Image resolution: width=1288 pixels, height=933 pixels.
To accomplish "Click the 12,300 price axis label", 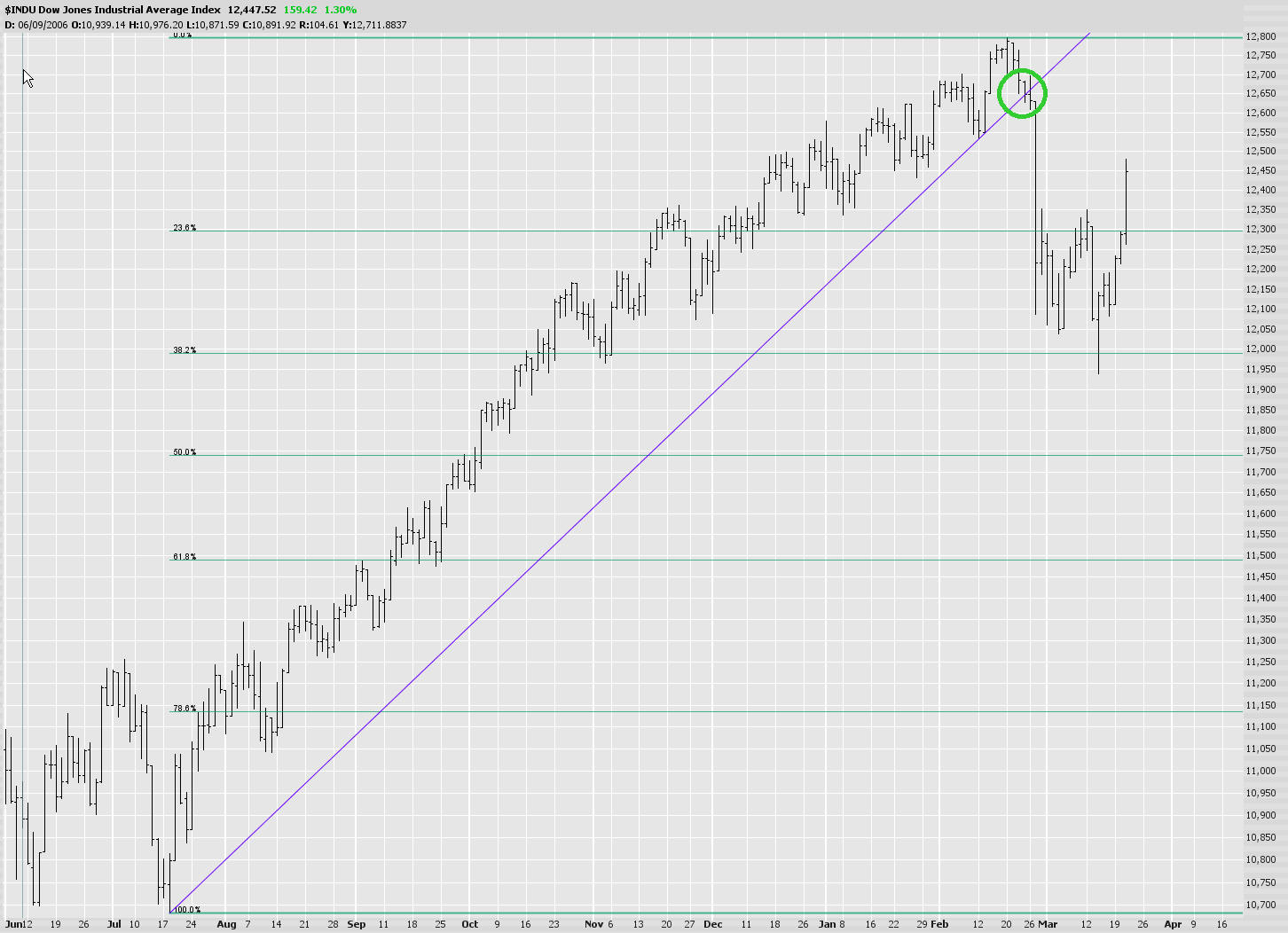I will [1261, 229].
